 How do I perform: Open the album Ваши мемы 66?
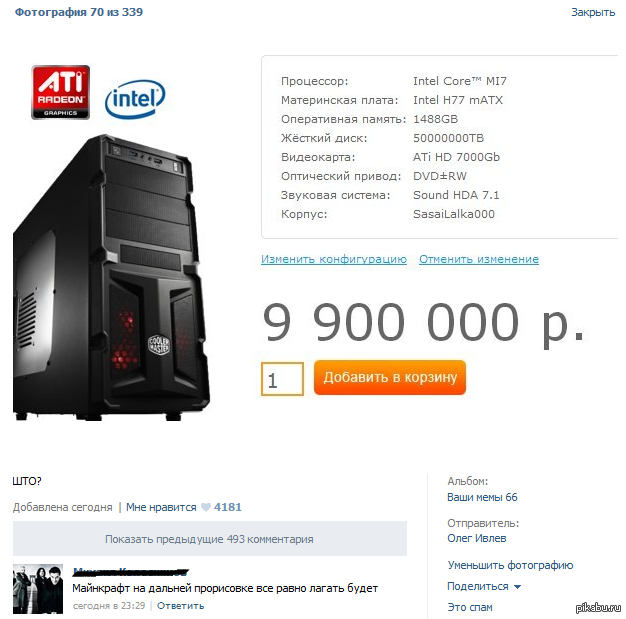pyautogui.click(x=482, y=497)
